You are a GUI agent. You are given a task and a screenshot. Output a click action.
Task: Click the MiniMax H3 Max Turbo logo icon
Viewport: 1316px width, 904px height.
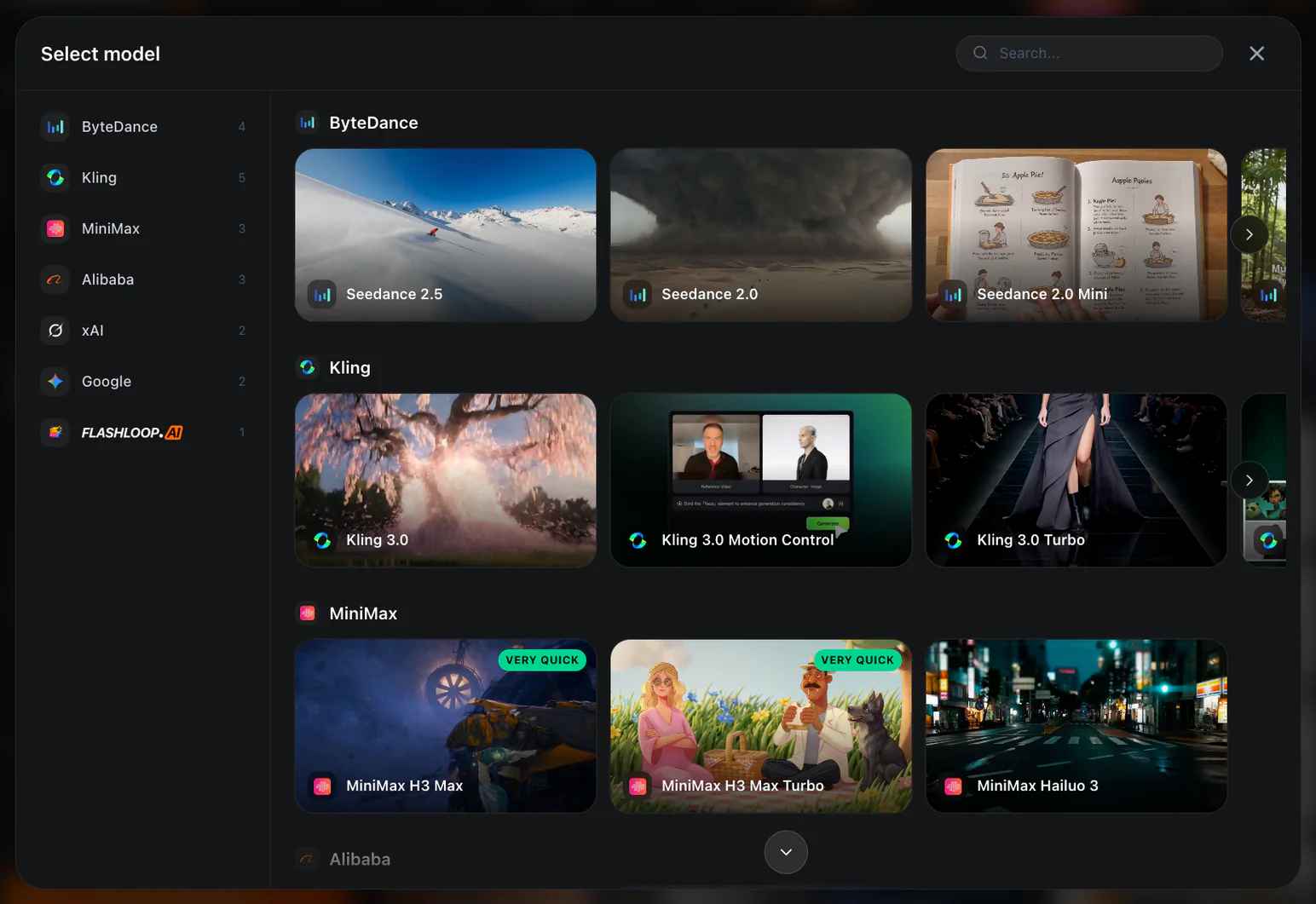click(638, 786)
